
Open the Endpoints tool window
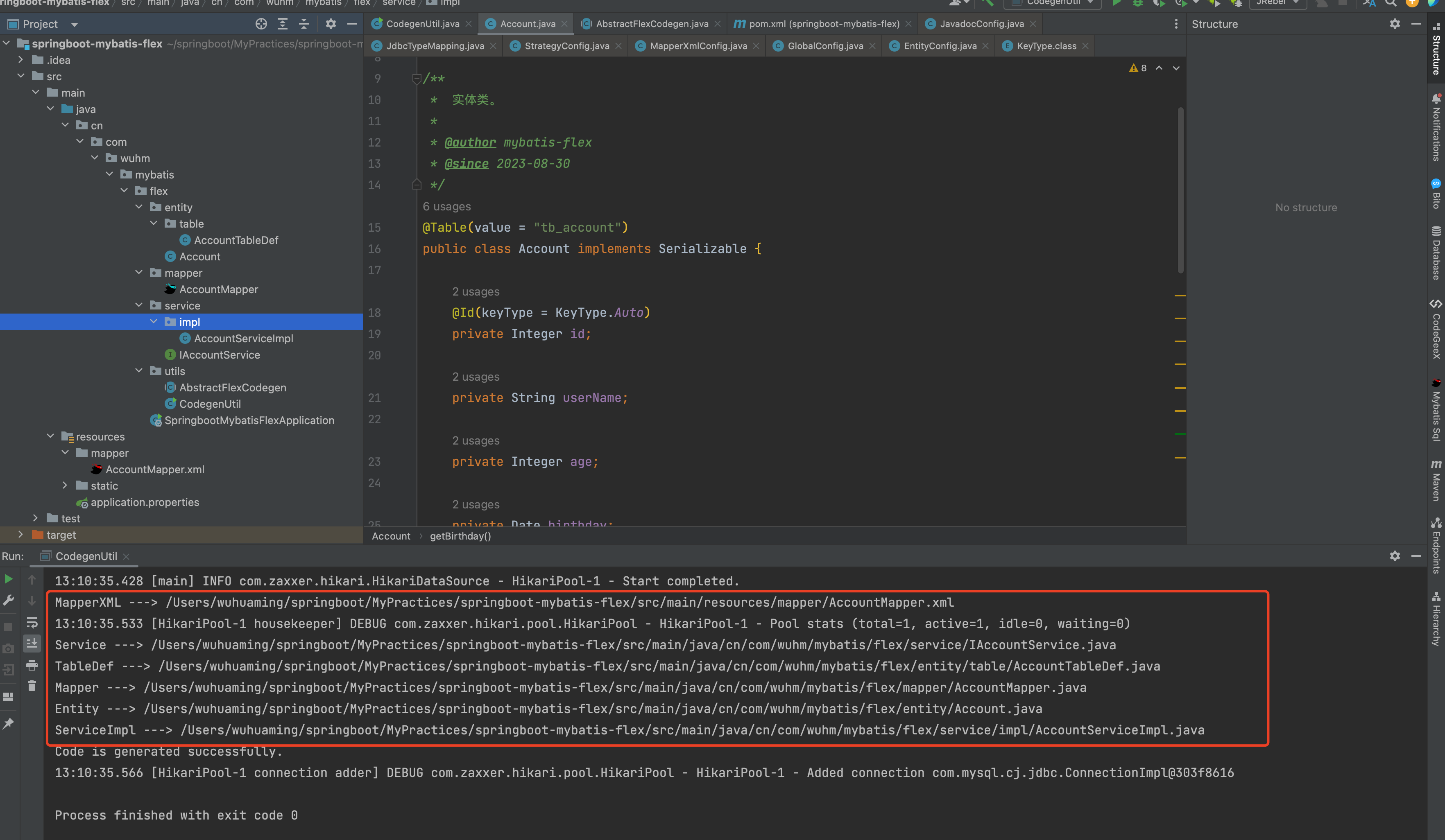(1436, 546)
